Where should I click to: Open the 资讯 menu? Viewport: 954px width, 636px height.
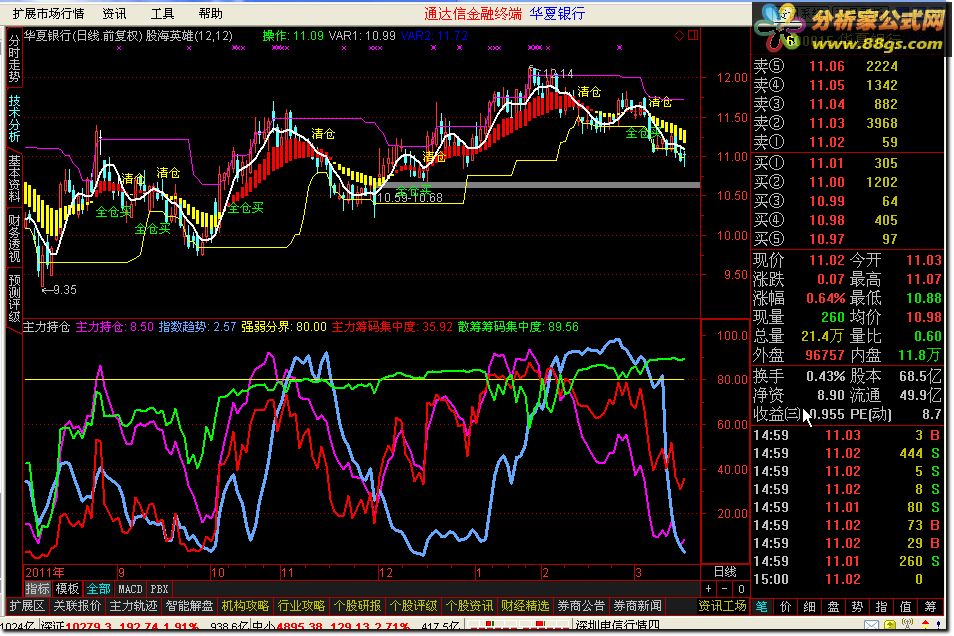(114, 13)
